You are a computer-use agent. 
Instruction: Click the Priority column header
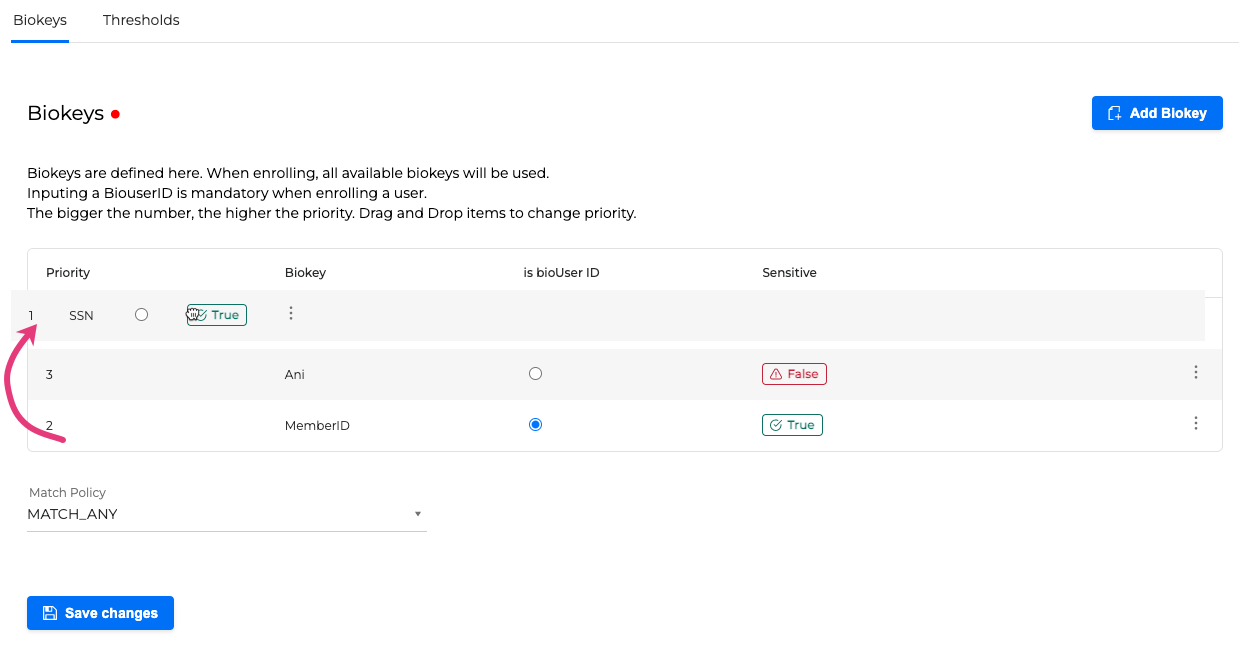(68, 272)
